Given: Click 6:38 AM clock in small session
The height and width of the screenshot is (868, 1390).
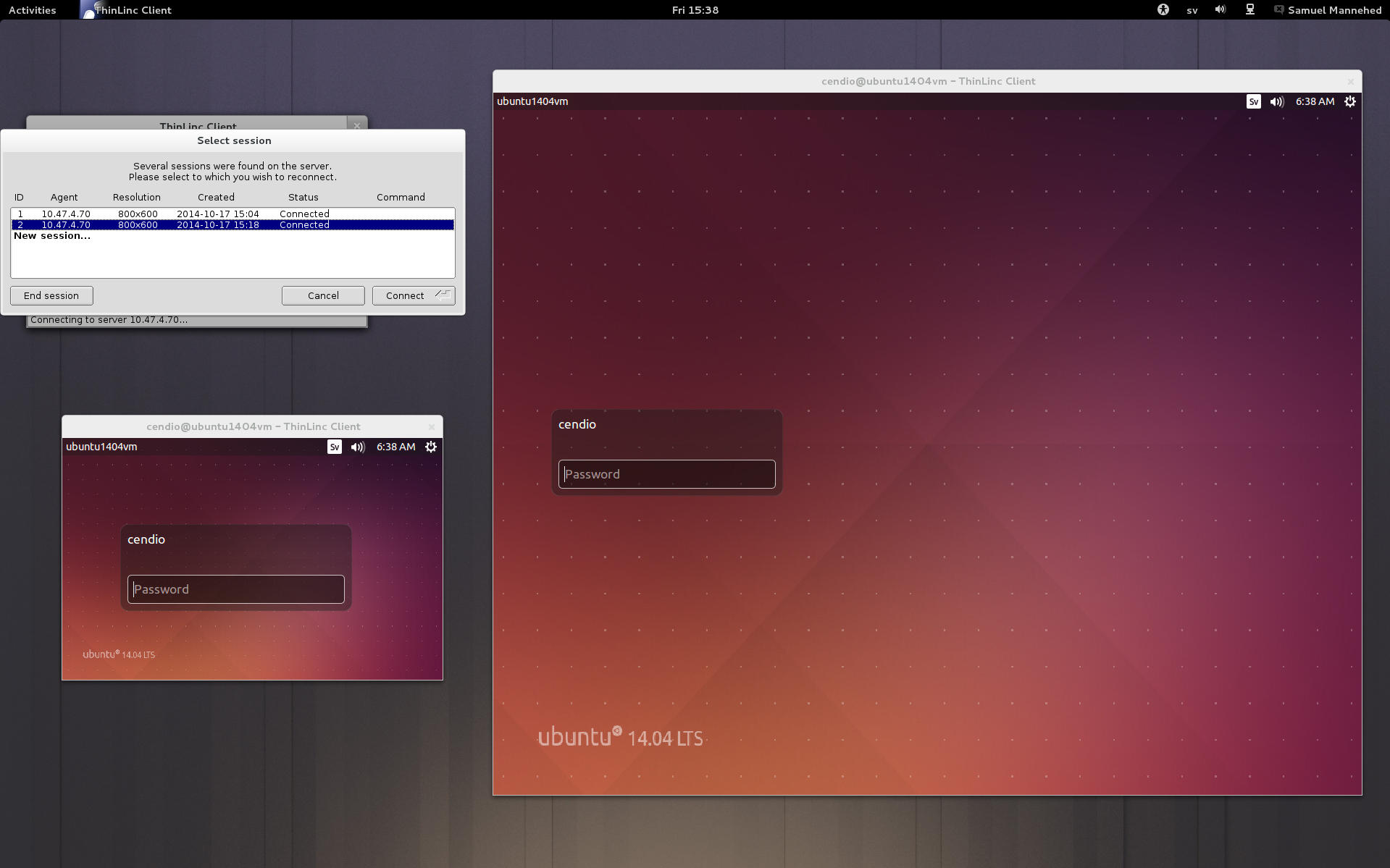Looking at the screenshot, I should (x=396, y=447).
